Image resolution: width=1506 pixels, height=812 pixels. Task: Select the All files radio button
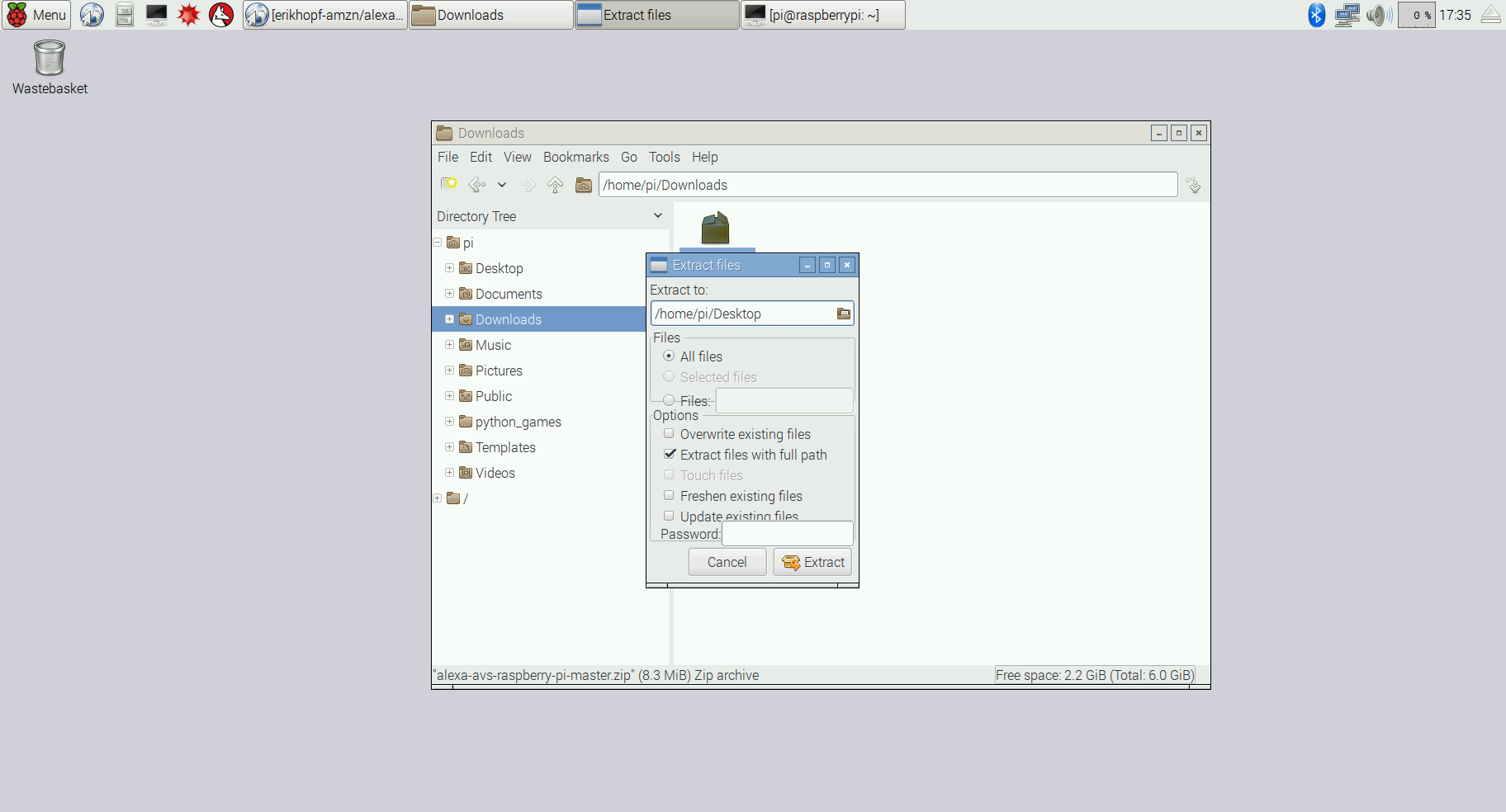pyautogui.click(x=669, y=356)
